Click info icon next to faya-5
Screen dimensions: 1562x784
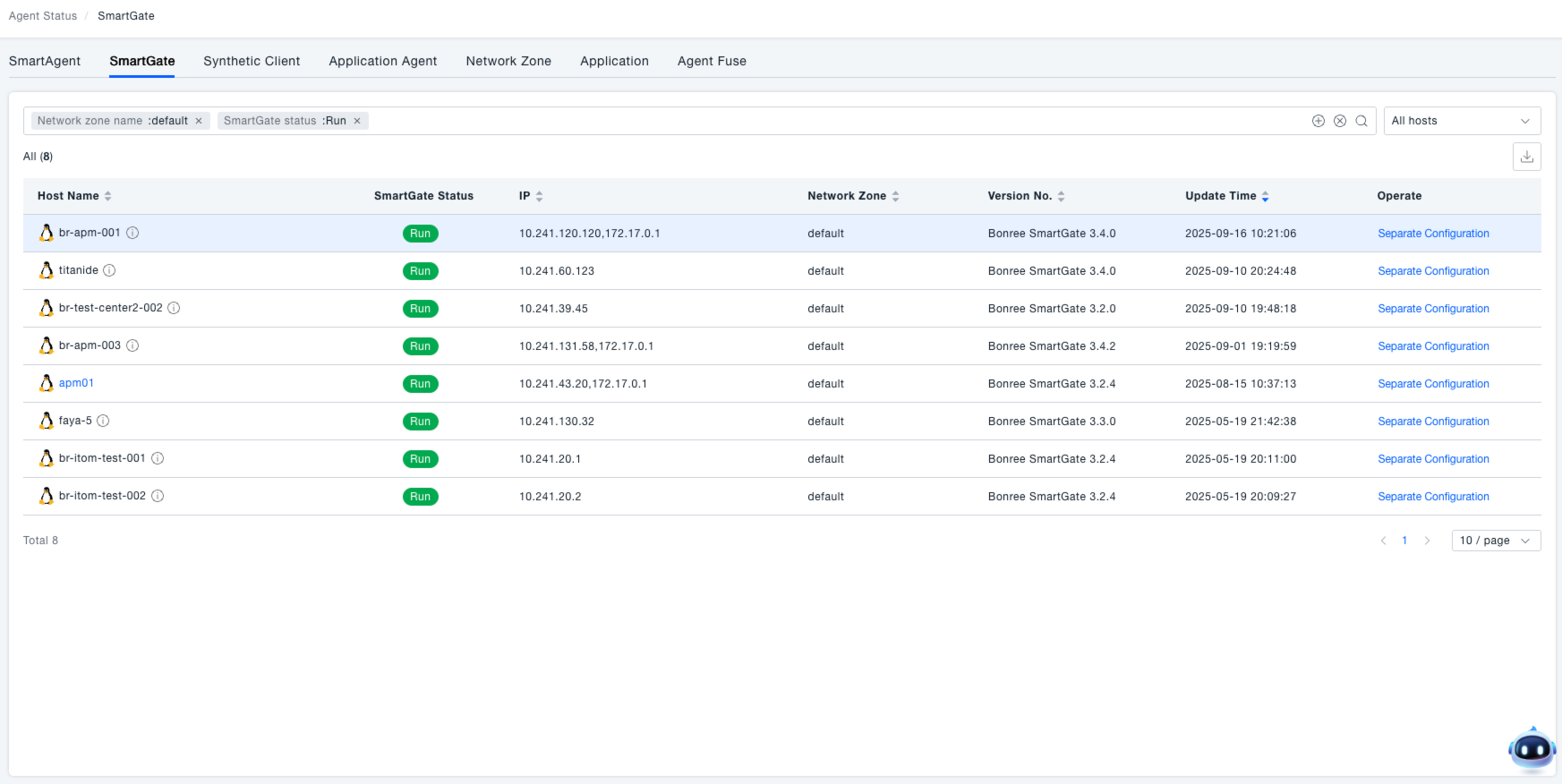103,421
